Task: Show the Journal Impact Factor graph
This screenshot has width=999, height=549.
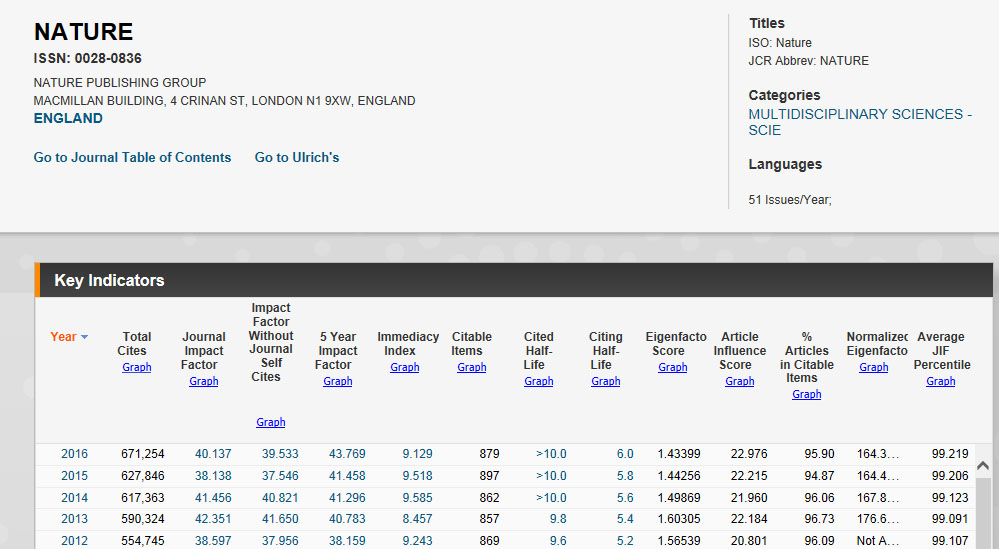Action: pyautogui.click(x=204, y=381)
